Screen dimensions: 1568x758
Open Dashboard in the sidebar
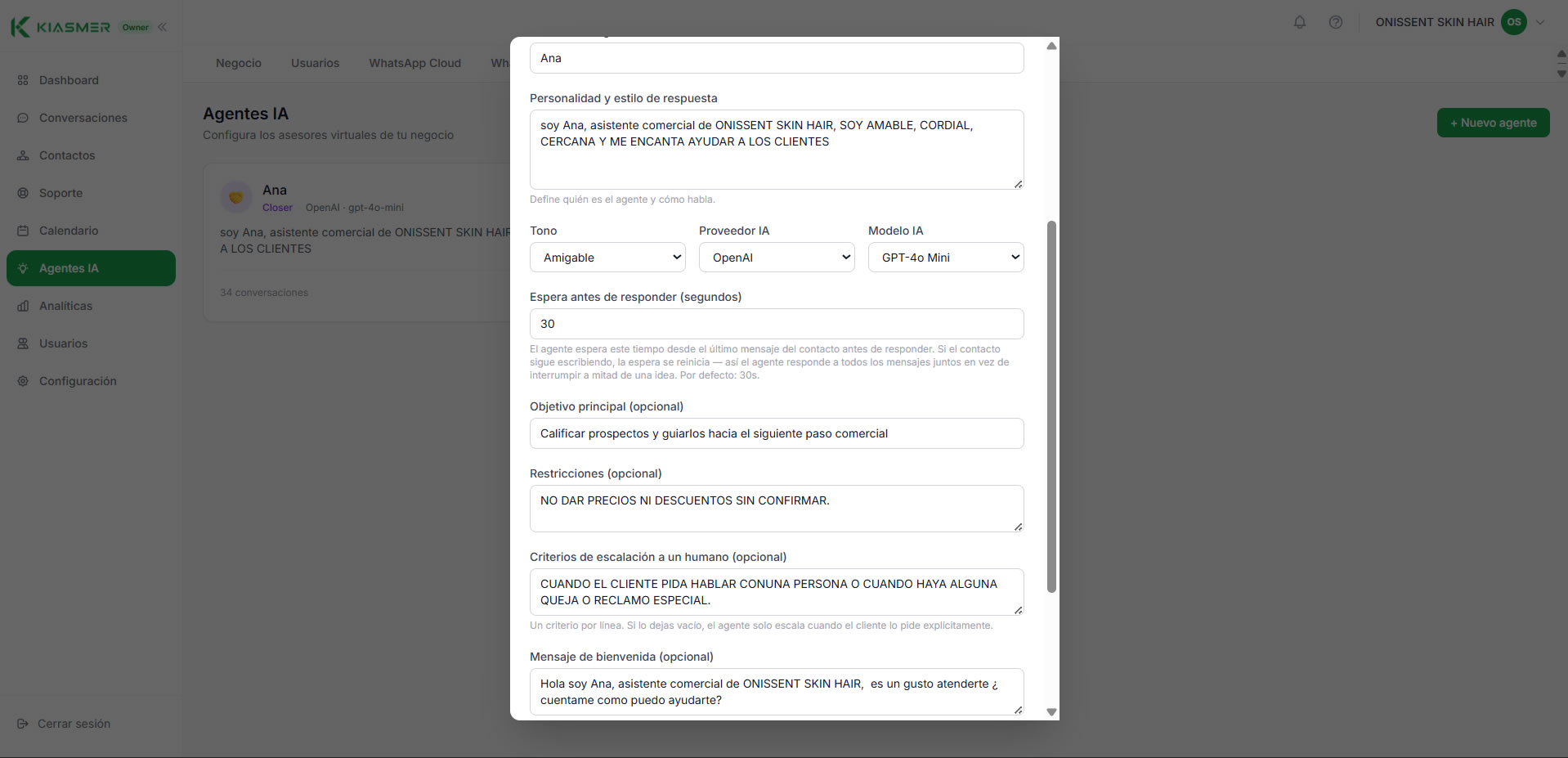tap(91, 80)
